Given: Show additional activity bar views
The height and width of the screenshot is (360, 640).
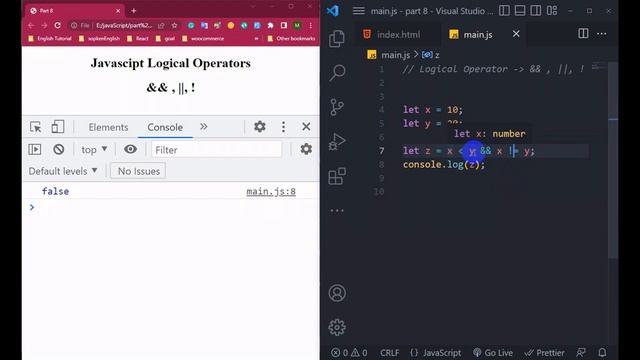Looking at the screenshot, I should click(337, 211).
